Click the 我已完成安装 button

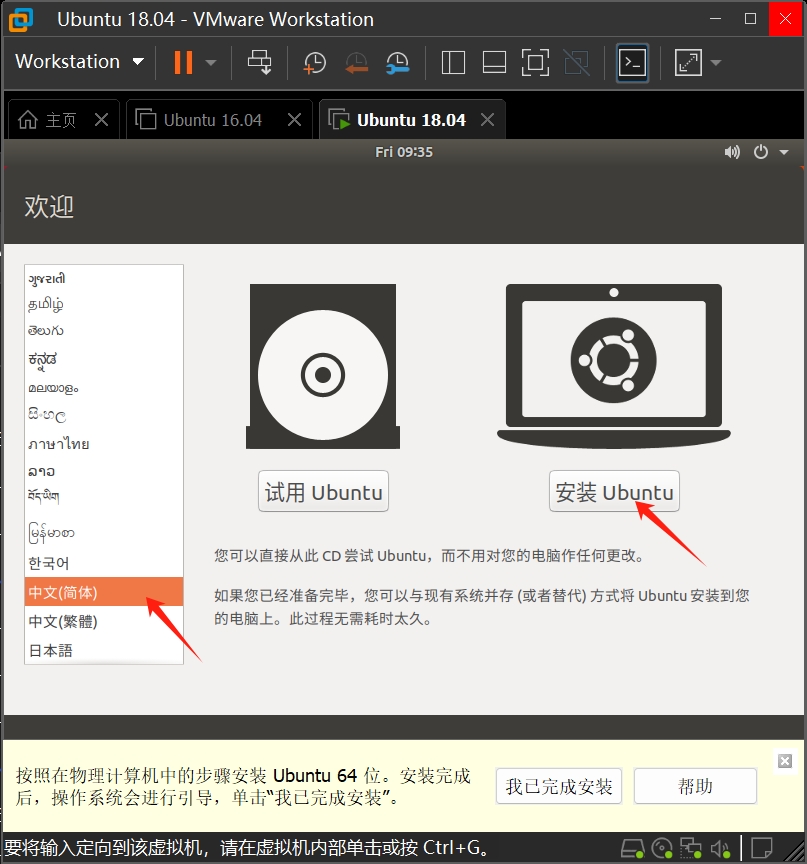(558, 786)
